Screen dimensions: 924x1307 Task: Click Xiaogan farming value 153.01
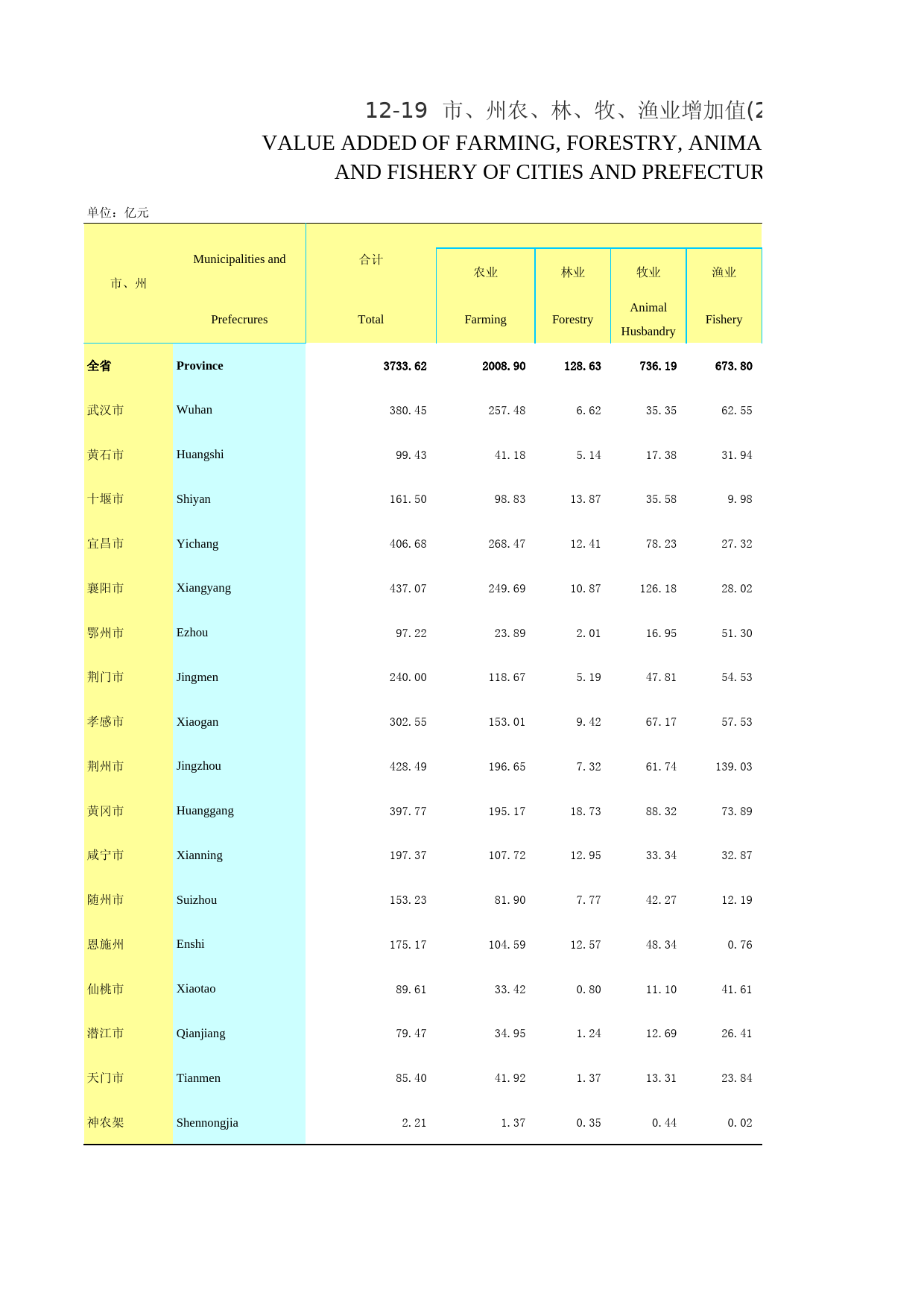pyautogui.click(x=507, y=722)
